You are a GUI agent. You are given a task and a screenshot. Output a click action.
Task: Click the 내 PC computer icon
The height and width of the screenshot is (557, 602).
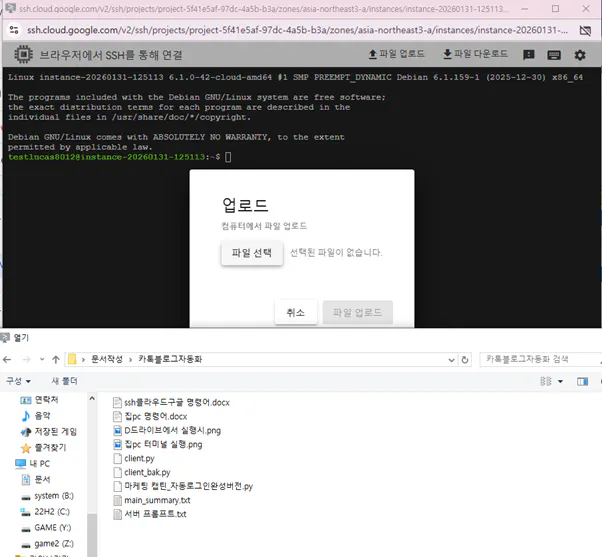click(20, 464)
